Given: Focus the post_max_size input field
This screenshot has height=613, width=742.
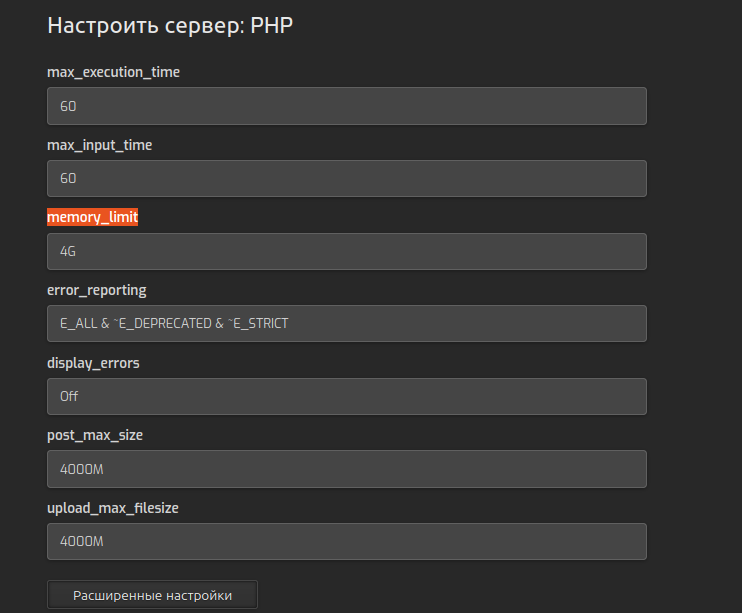Looking at the screenshot, I should pyautogui.click(x=347, y=469).
